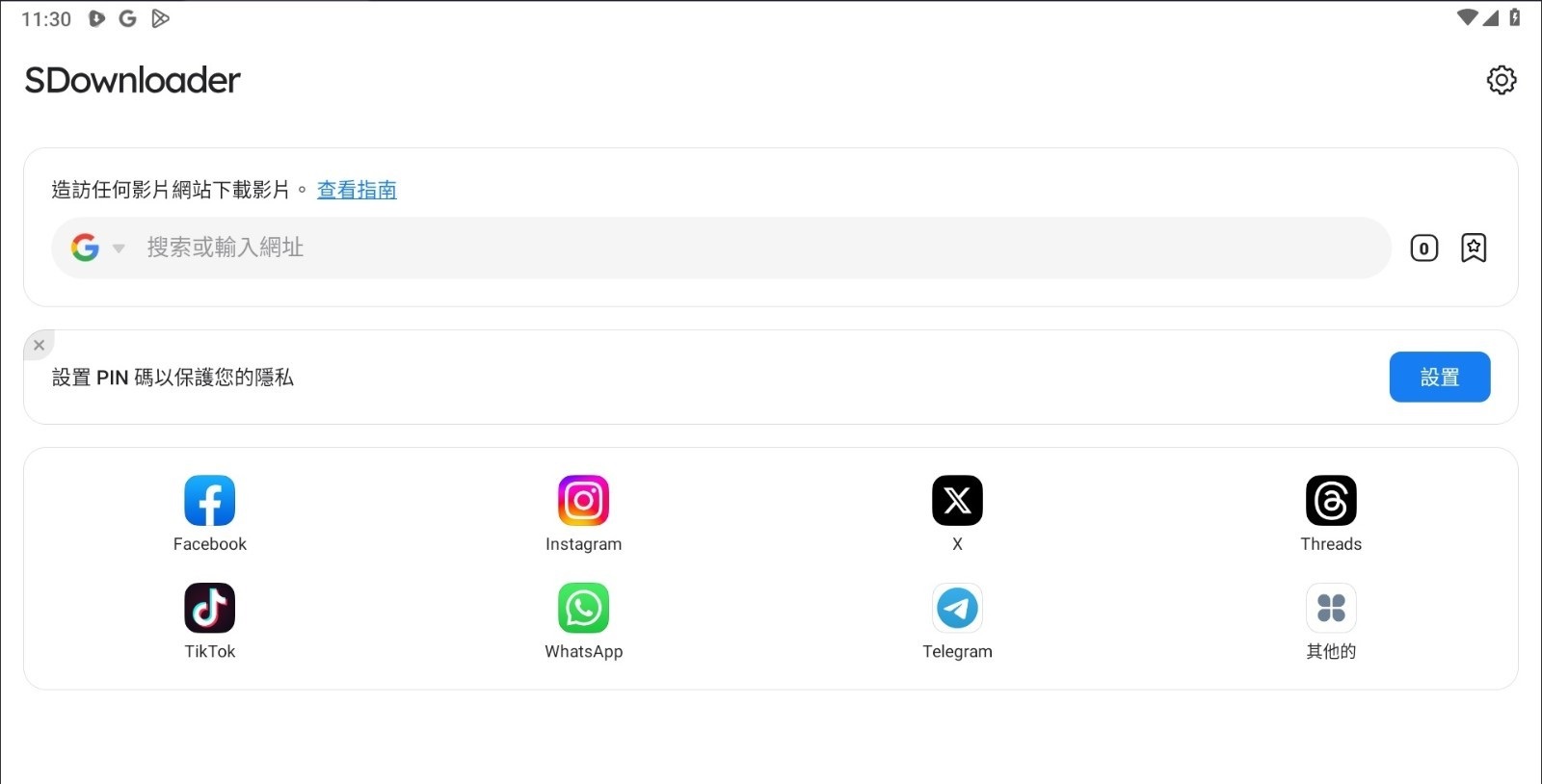1542x784 pixels.
Task: Open the Instagram shortcut icon
Action: [583, 500]
